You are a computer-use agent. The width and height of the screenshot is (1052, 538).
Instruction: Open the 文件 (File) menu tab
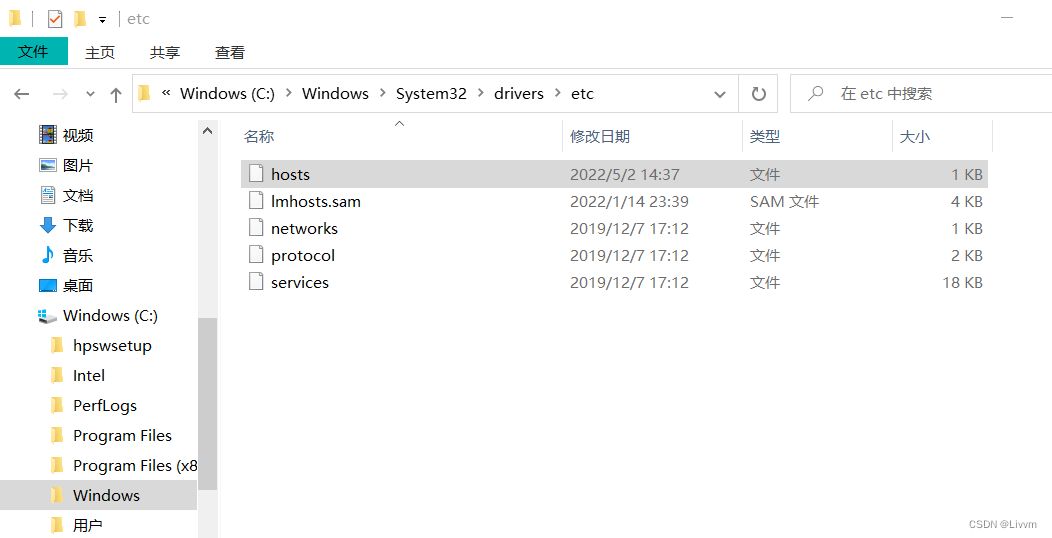pyautogui.click(x=33, y=52)
